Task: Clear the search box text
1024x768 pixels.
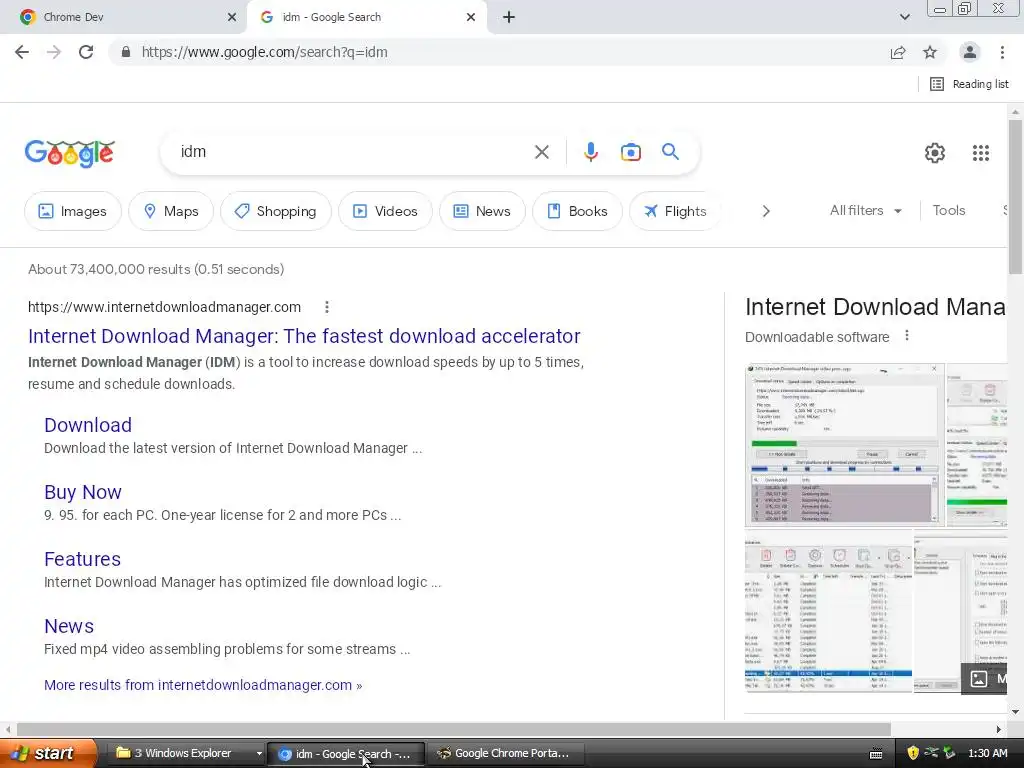Action: (541, 152)
